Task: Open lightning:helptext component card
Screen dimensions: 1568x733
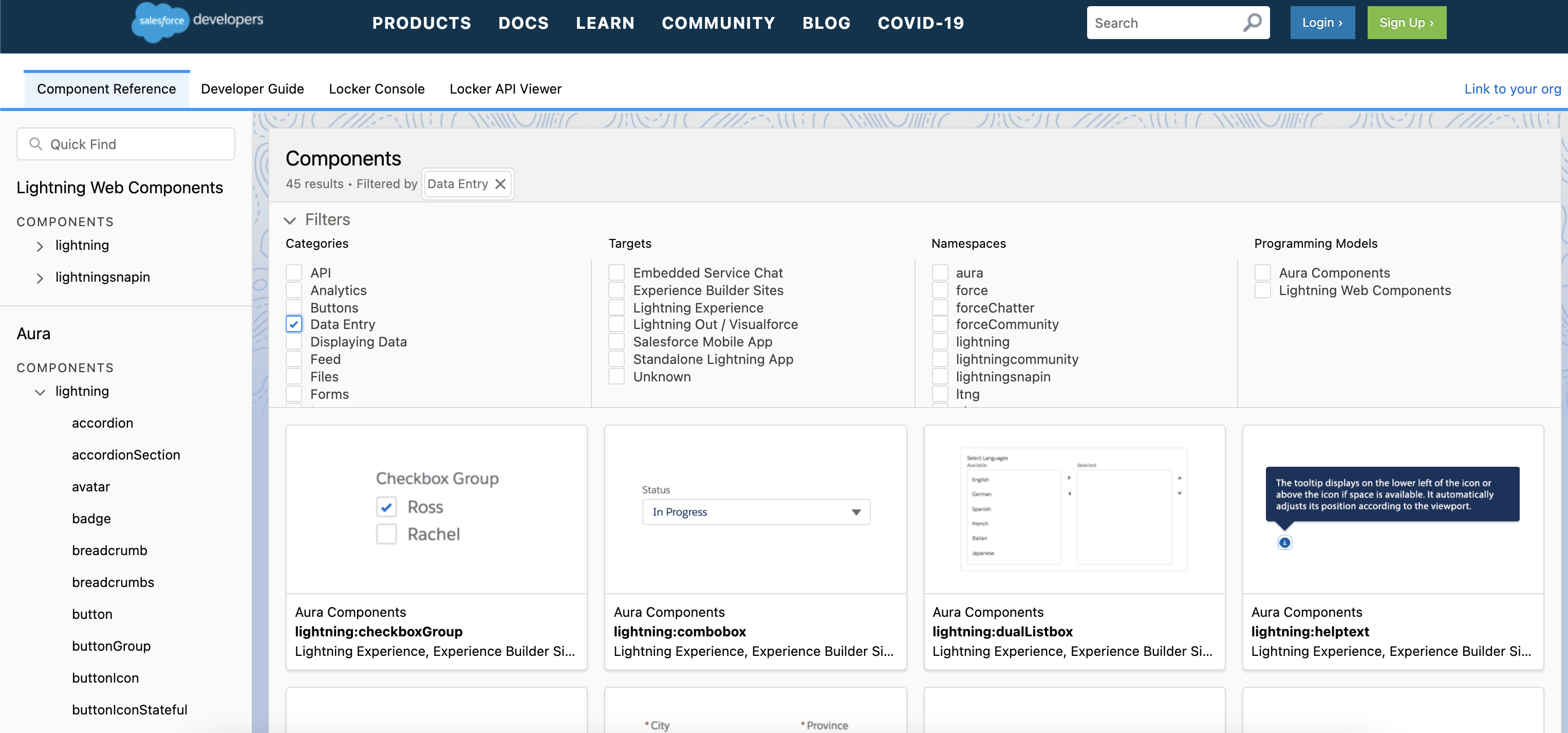Action: (1393, 547)
